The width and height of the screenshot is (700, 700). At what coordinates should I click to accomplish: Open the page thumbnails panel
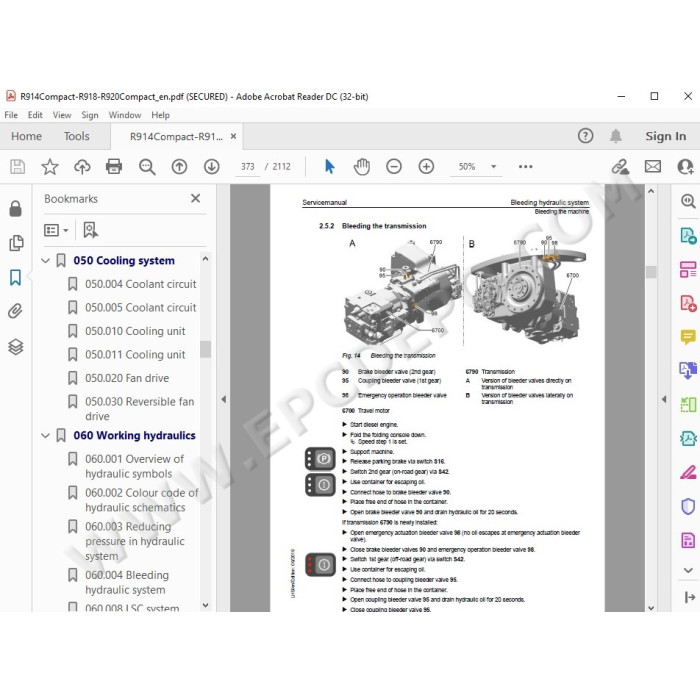(x=16, y=243)
